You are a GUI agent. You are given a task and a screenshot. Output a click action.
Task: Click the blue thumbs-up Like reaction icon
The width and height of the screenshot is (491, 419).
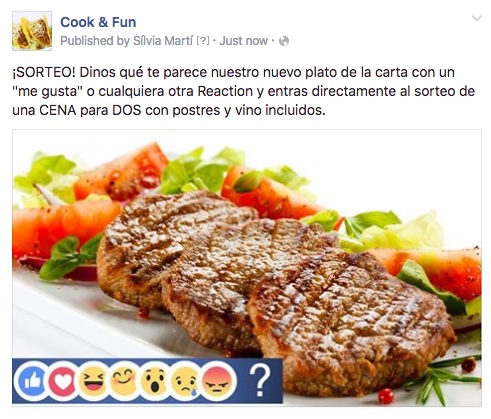(31, 381)
